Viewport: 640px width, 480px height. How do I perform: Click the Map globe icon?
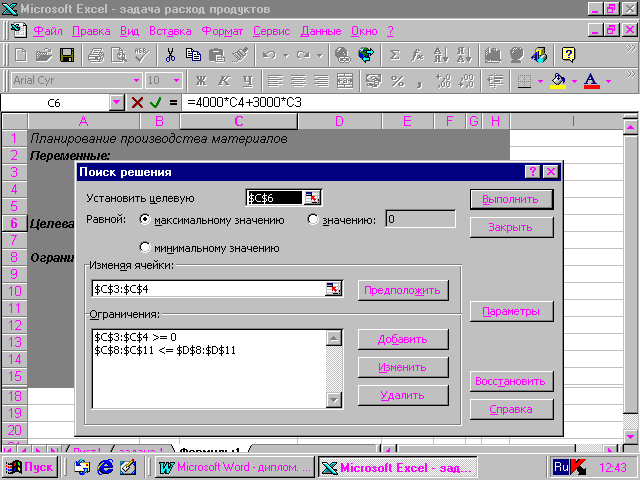coord(516,55)
